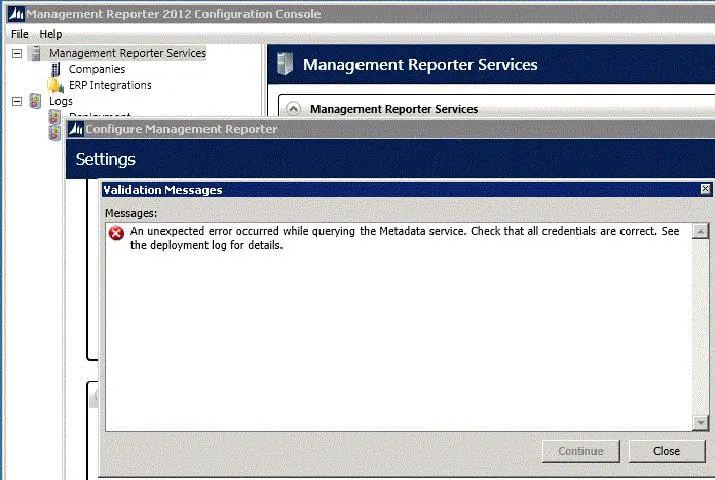Click the Deployment log icon under Logs

(55, 116)
